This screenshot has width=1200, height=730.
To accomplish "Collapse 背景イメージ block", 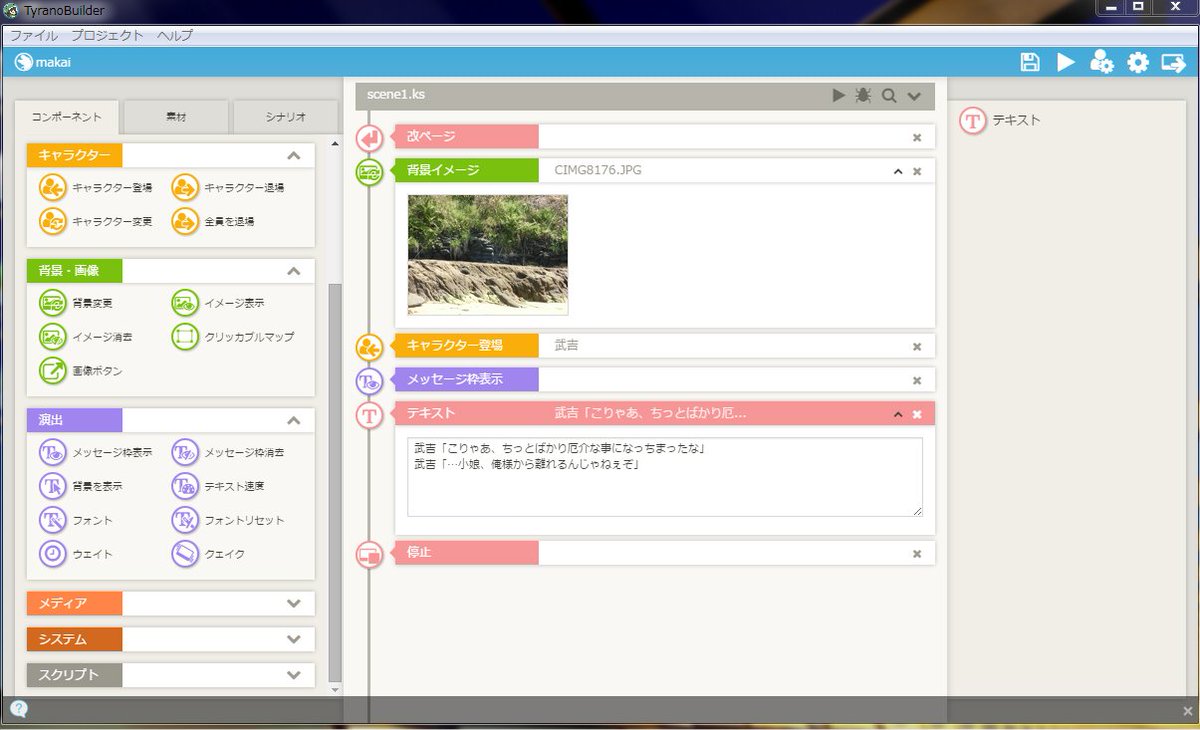I will (x=898, y=171).
